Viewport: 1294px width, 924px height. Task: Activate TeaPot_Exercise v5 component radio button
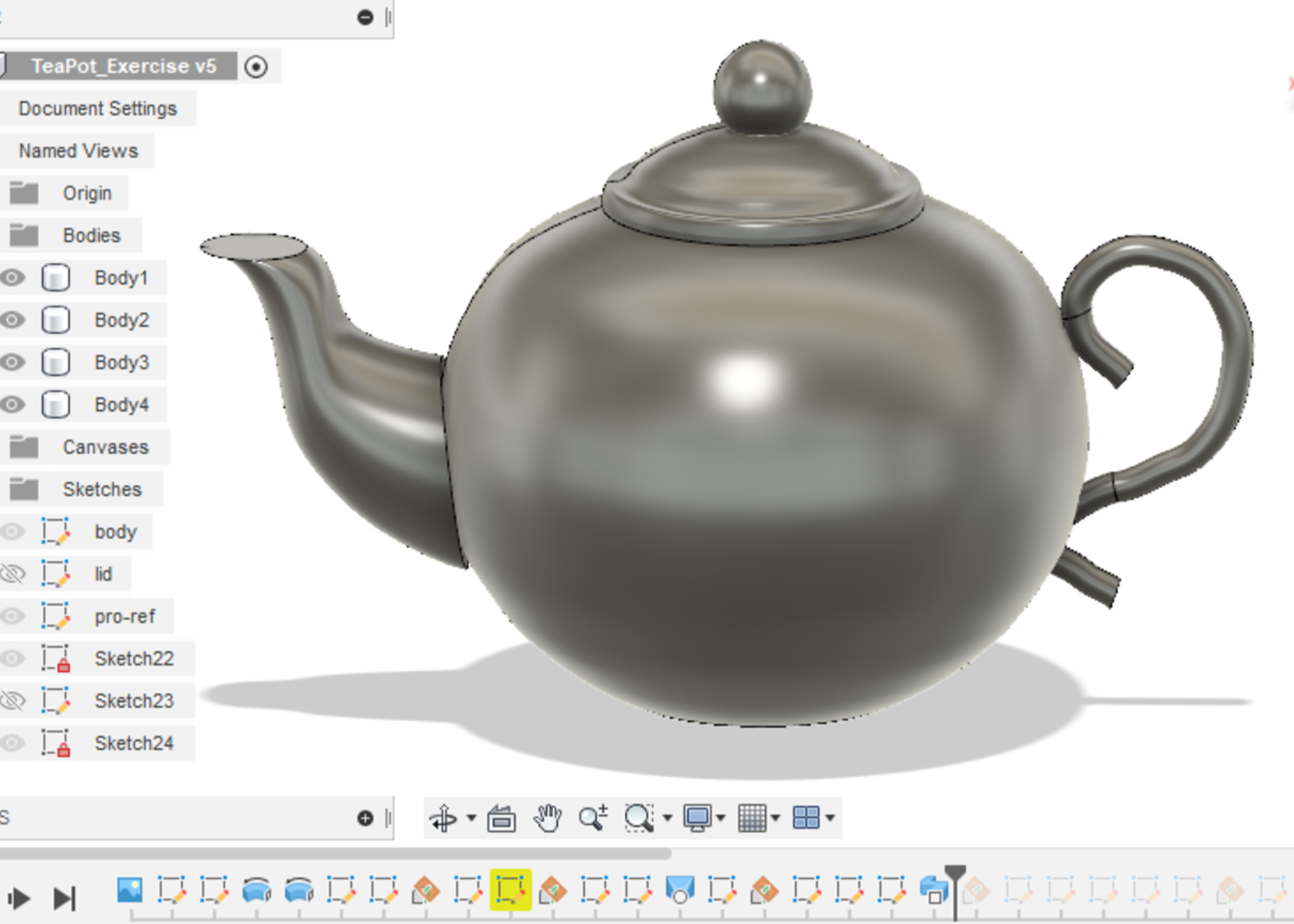click(256, 67)
